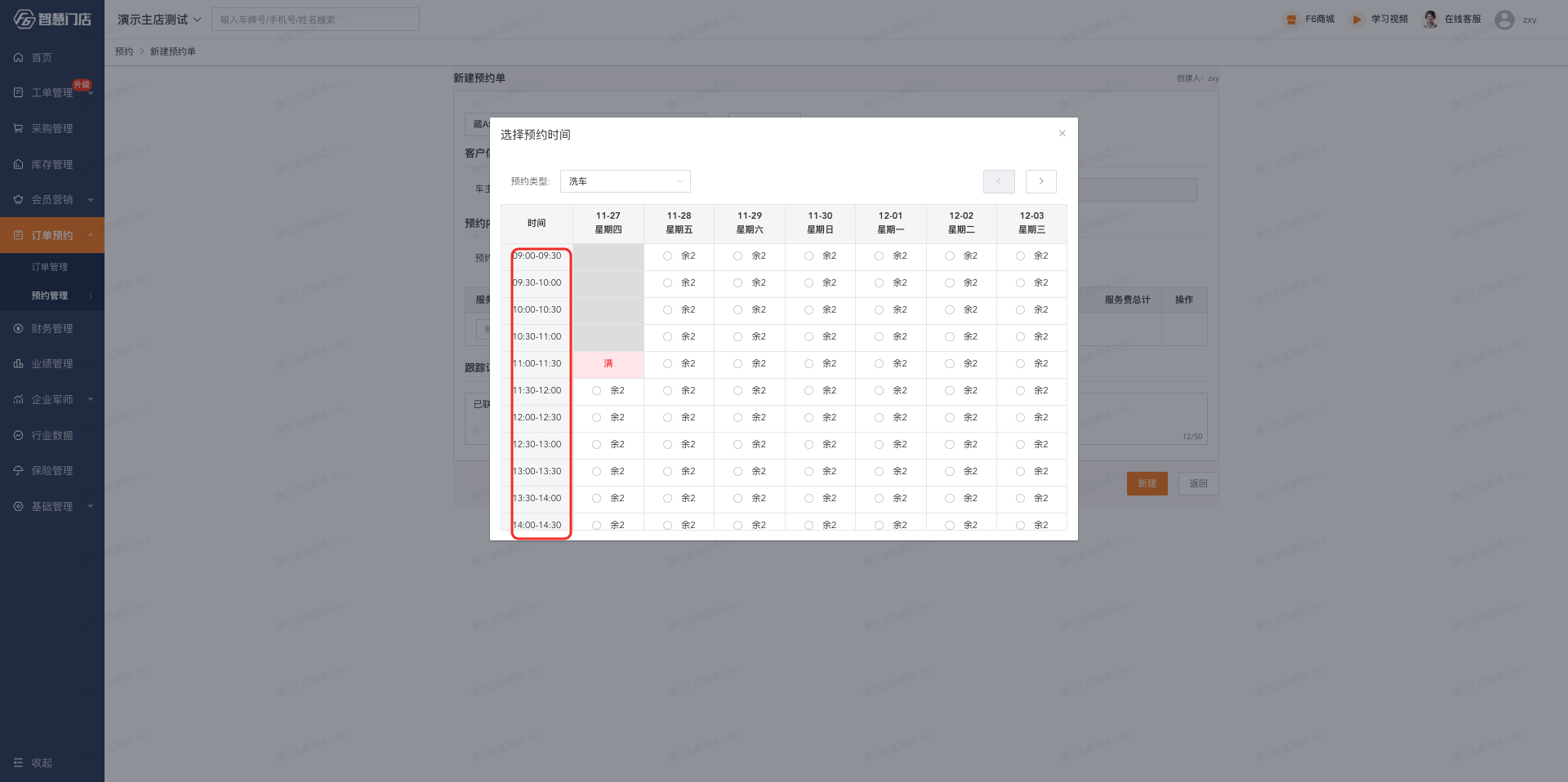This screenshot has height=782, width=1568.
Task: Open 行业数据 in the sidebar
Action: [x=52, y=436]
